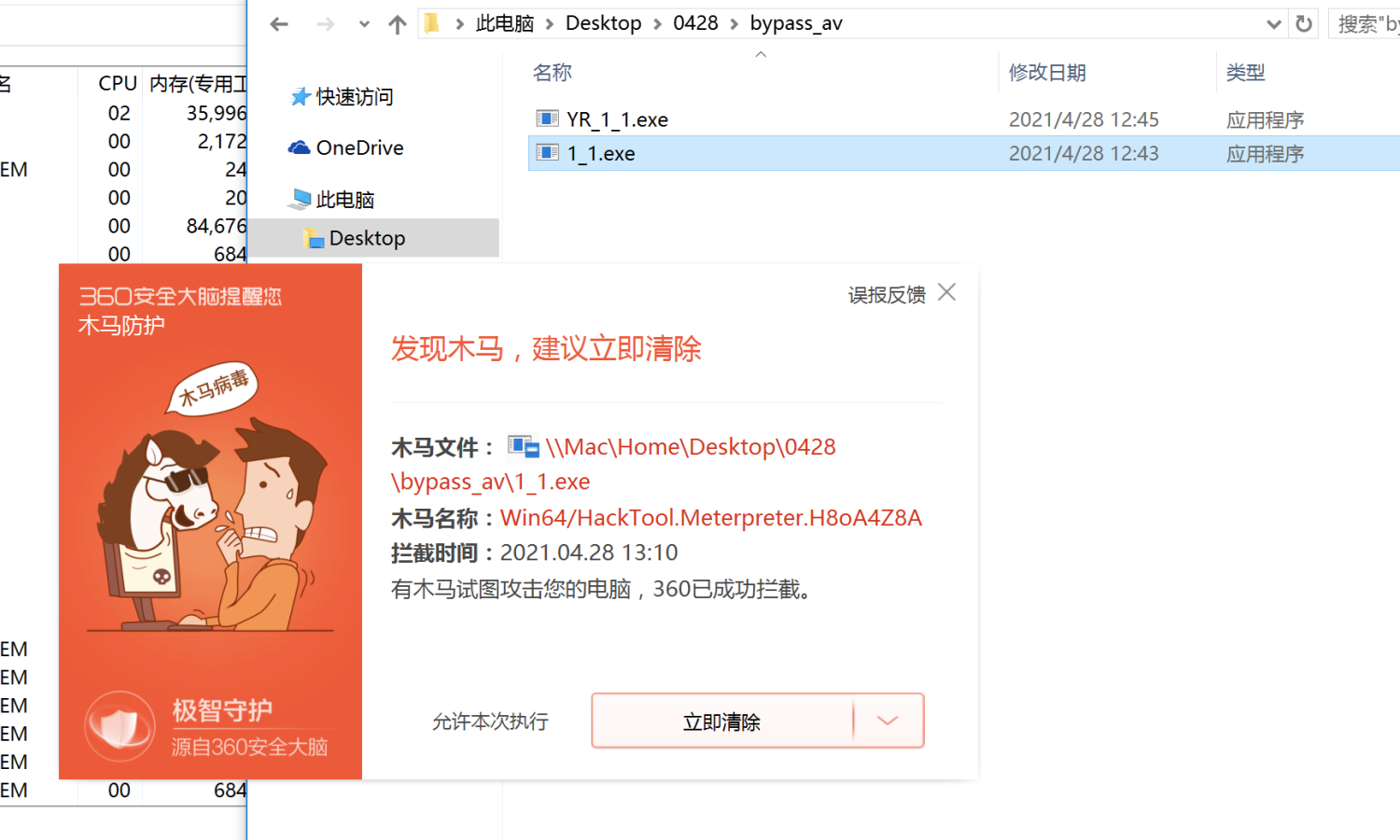Select file YR_1_1.exe

click(618, 119)
